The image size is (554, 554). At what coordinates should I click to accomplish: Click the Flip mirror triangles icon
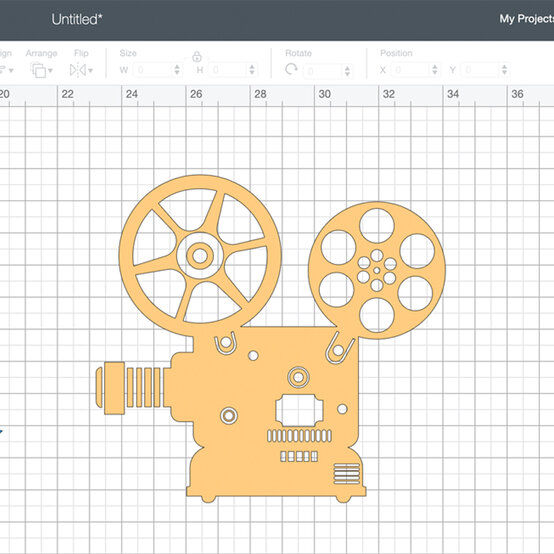point(78,70)
